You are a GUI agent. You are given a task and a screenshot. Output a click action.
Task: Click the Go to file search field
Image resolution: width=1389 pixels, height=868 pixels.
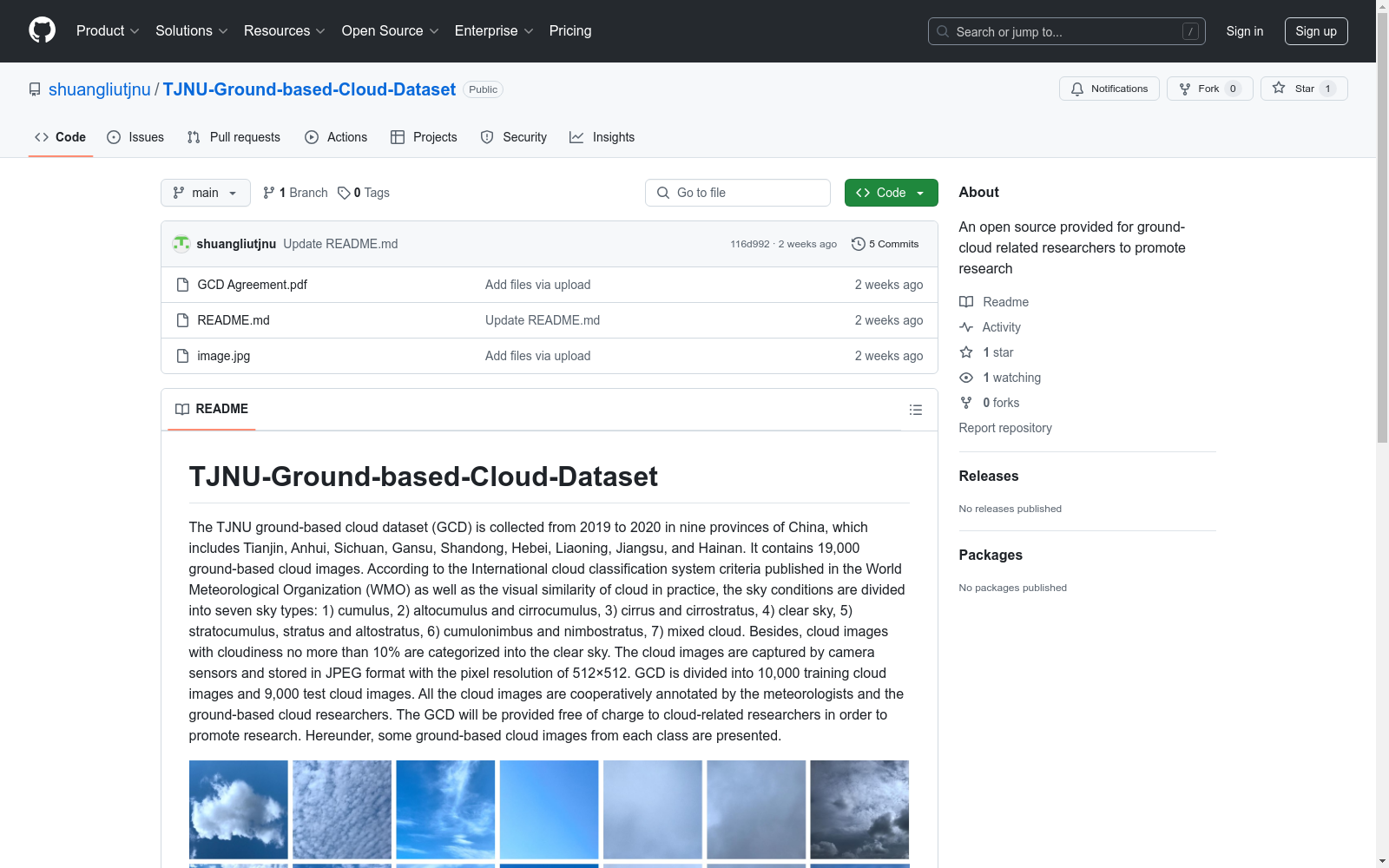coord(738,193)
